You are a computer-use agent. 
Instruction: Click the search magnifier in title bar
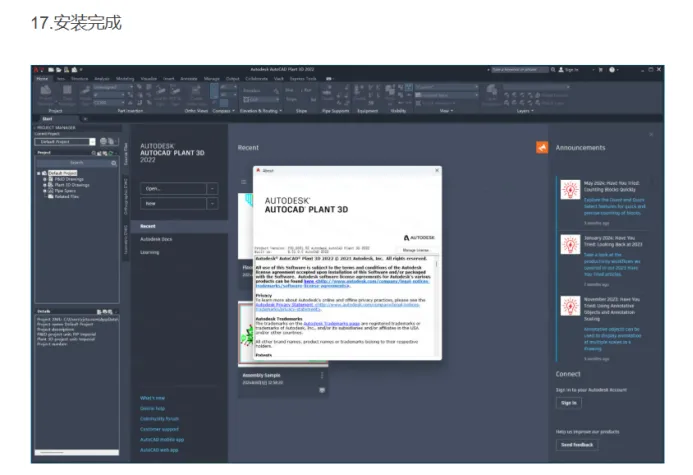tap(553, 70)
